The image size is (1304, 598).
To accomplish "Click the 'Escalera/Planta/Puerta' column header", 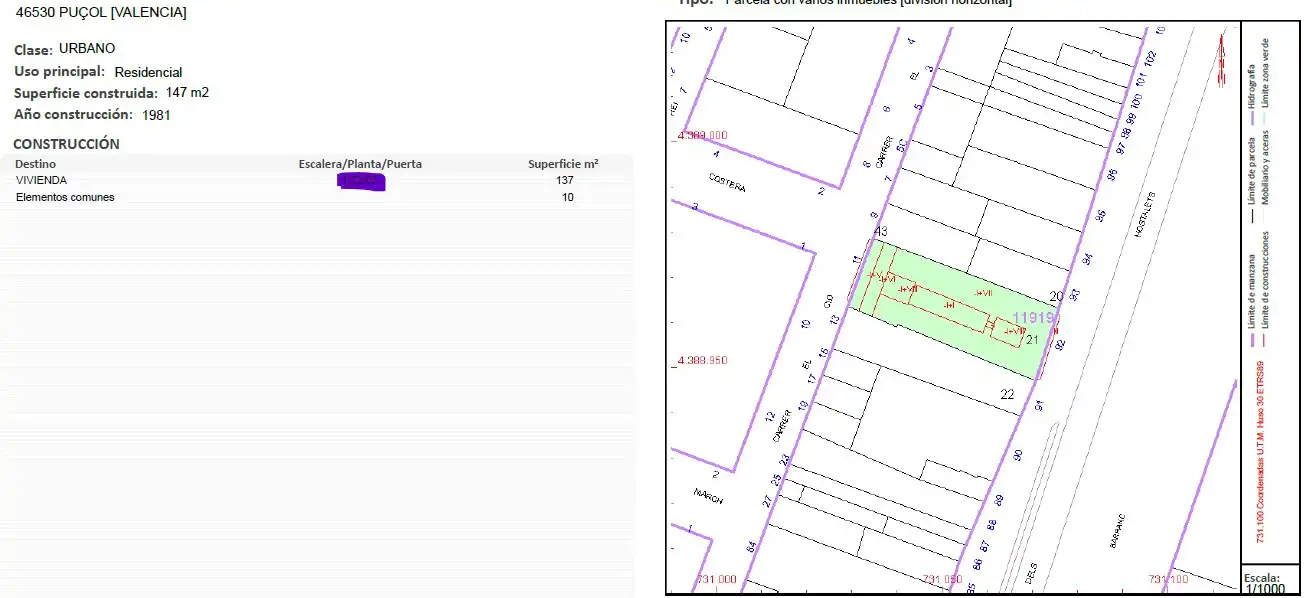I will click(x=360, y=164).
